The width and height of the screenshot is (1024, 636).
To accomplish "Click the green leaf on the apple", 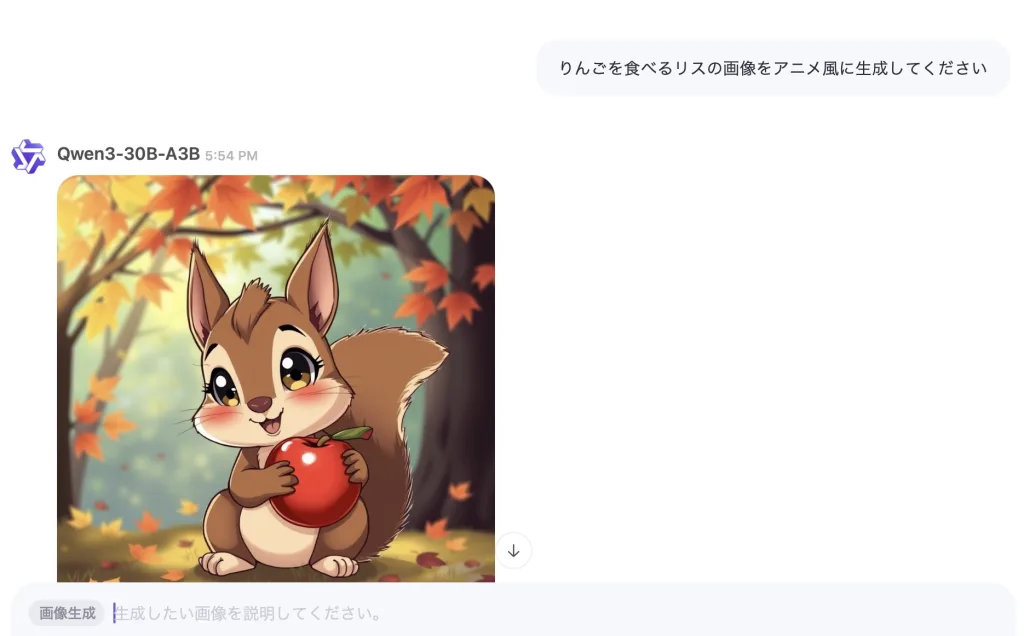I will (x=351, y=434).
